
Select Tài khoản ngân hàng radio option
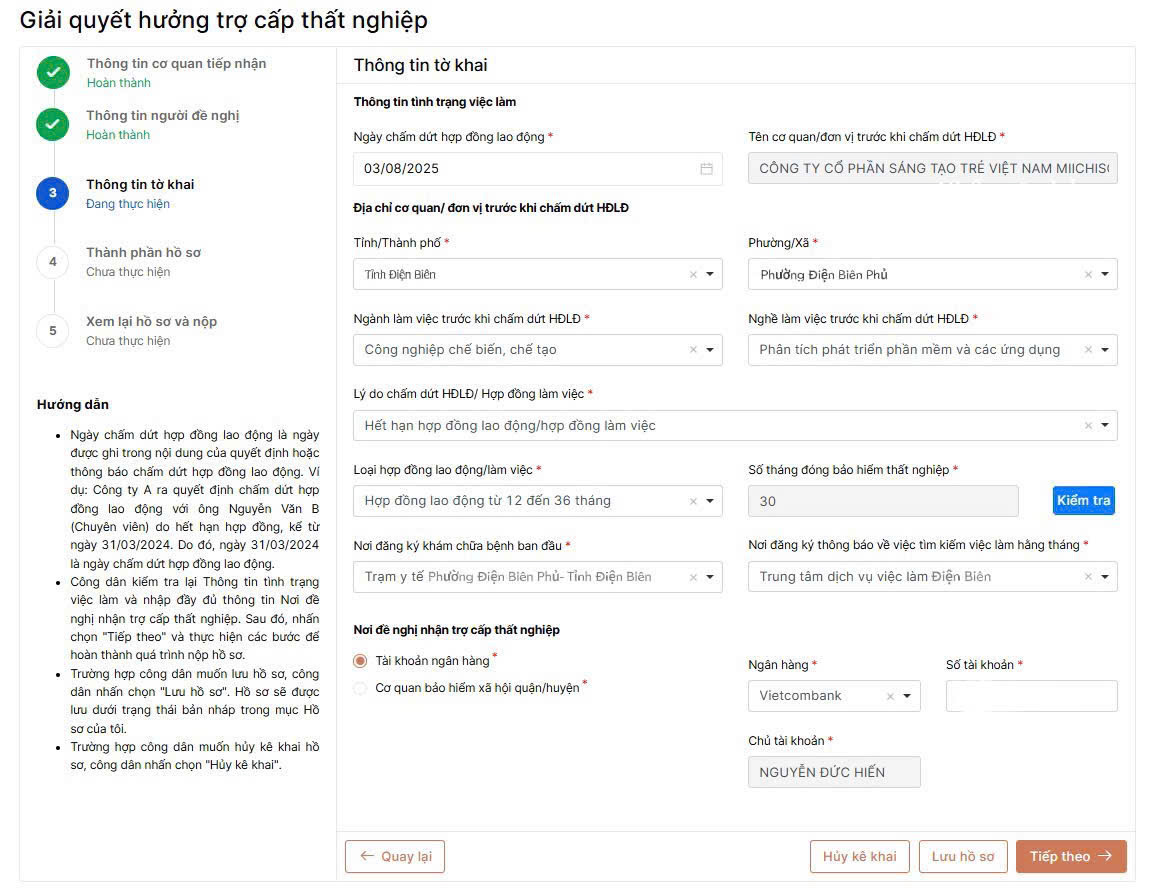(x=360, y=661)
